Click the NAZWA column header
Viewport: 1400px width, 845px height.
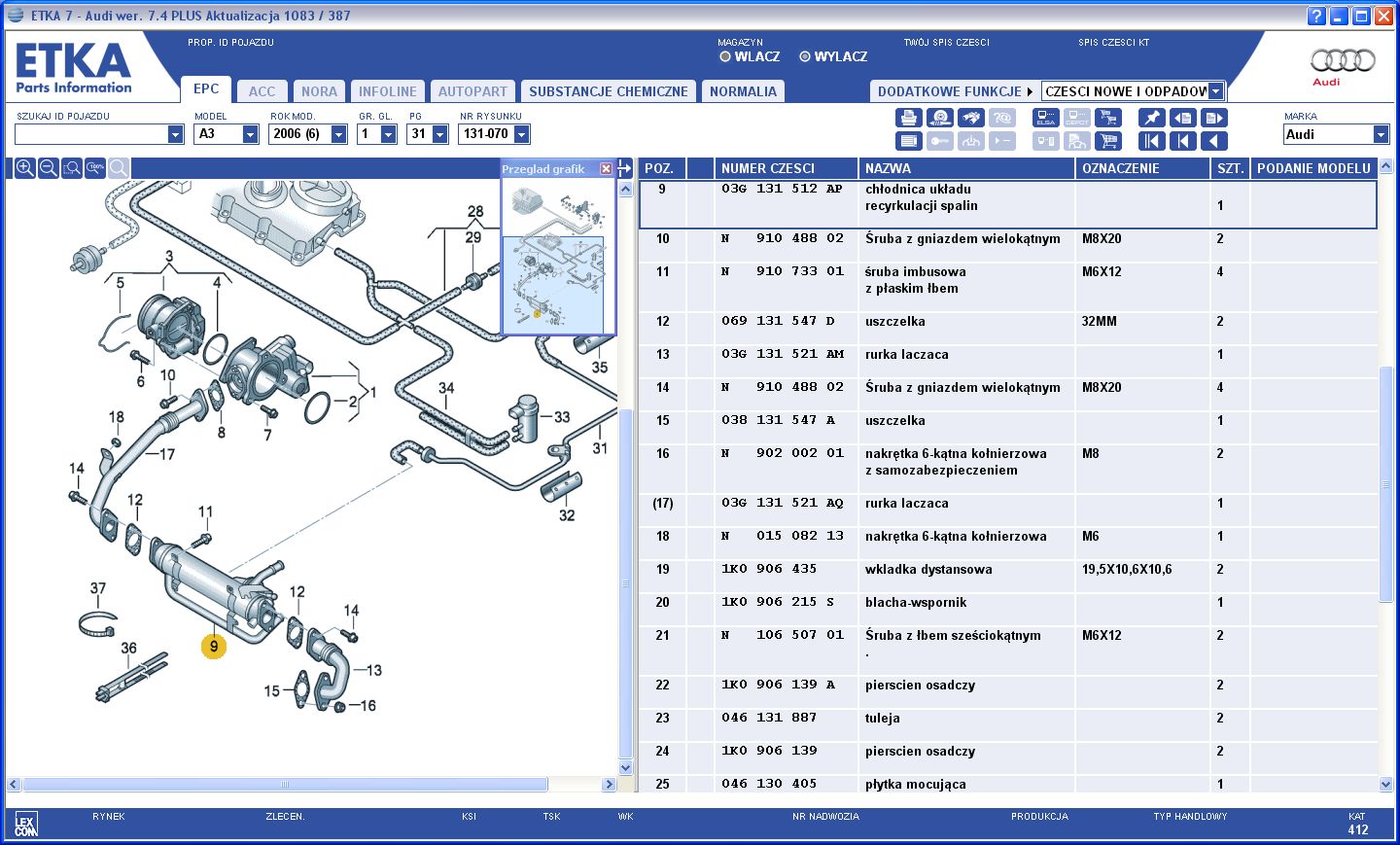point(966,168)
